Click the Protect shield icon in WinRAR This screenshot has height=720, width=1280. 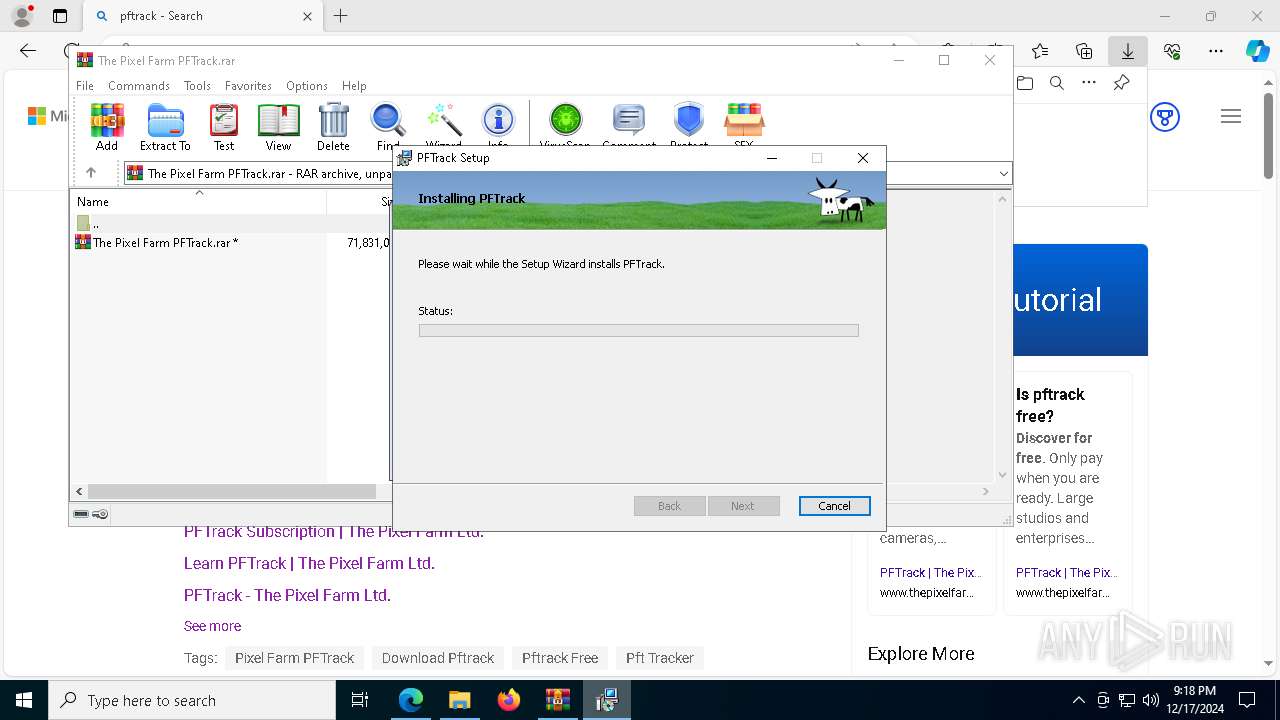tap(689, 125)
